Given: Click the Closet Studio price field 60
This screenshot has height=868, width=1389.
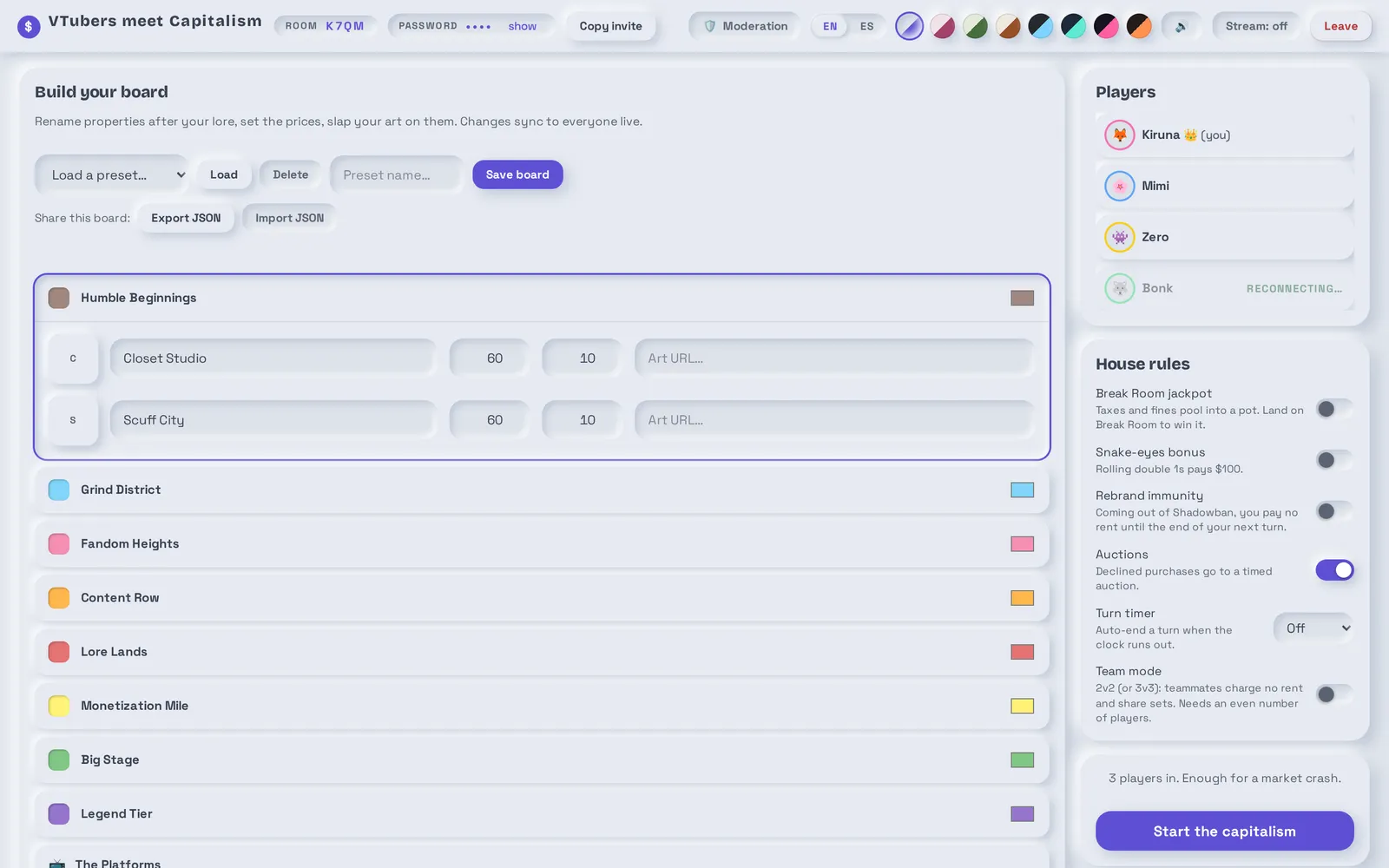Looking at the screenshot, I should [x=489, y=358].
